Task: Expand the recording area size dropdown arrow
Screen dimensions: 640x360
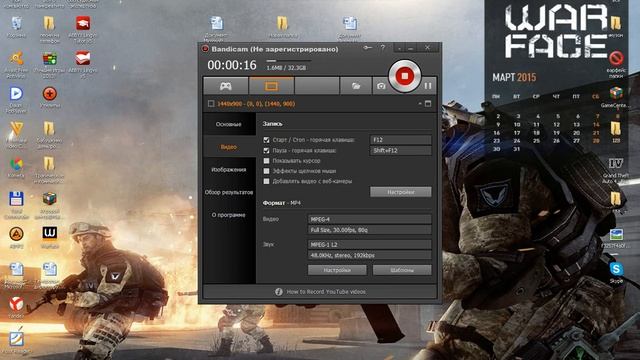Action: coord(420,104)
